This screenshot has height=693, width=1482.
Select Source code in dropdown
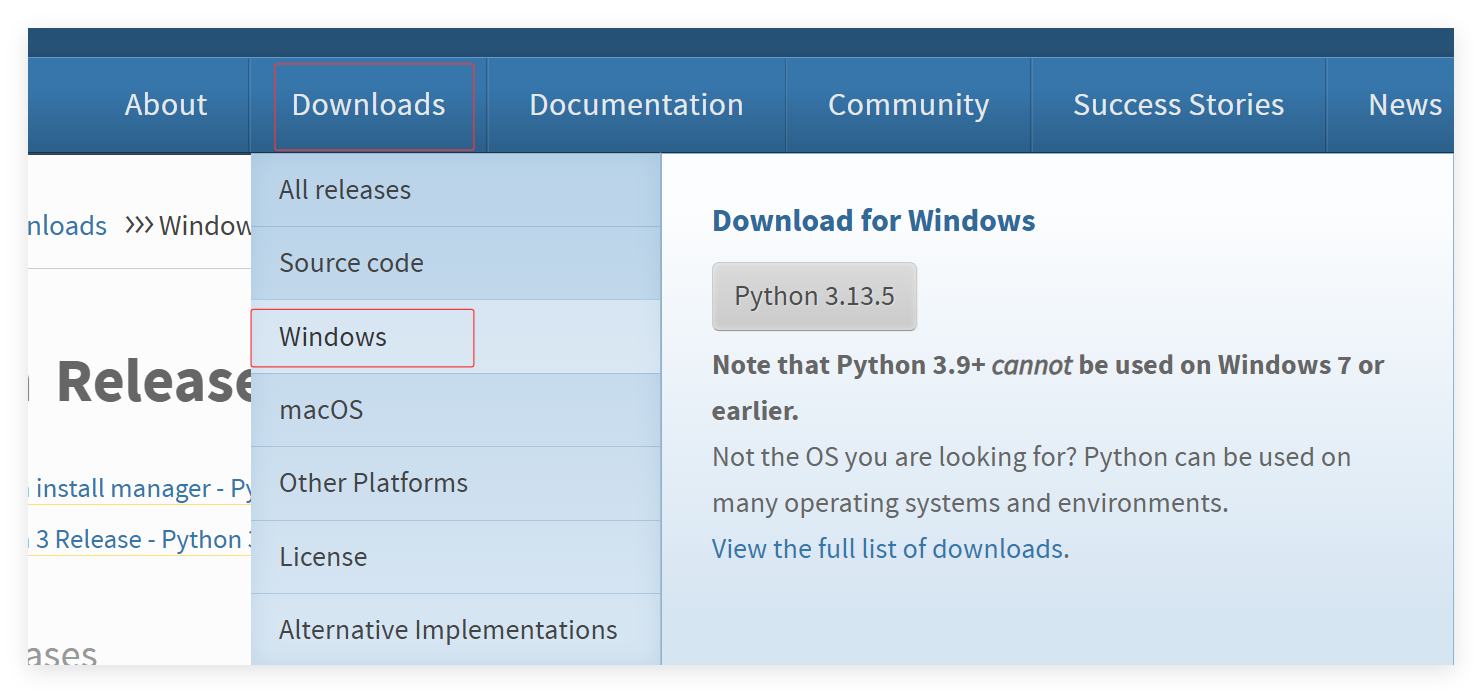[x=456, y=263]
